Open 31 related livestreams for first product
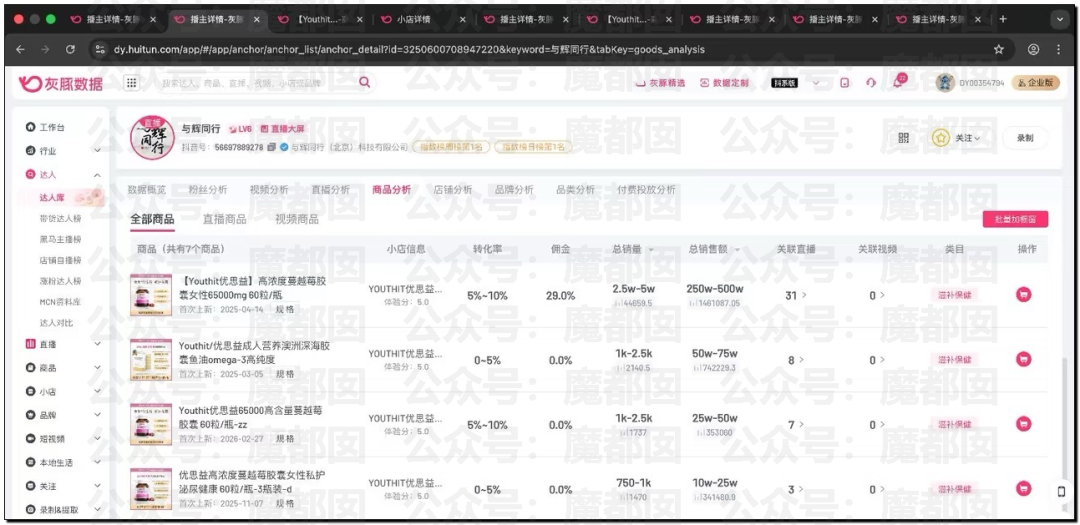1080x525 pixels. (795, 295)
